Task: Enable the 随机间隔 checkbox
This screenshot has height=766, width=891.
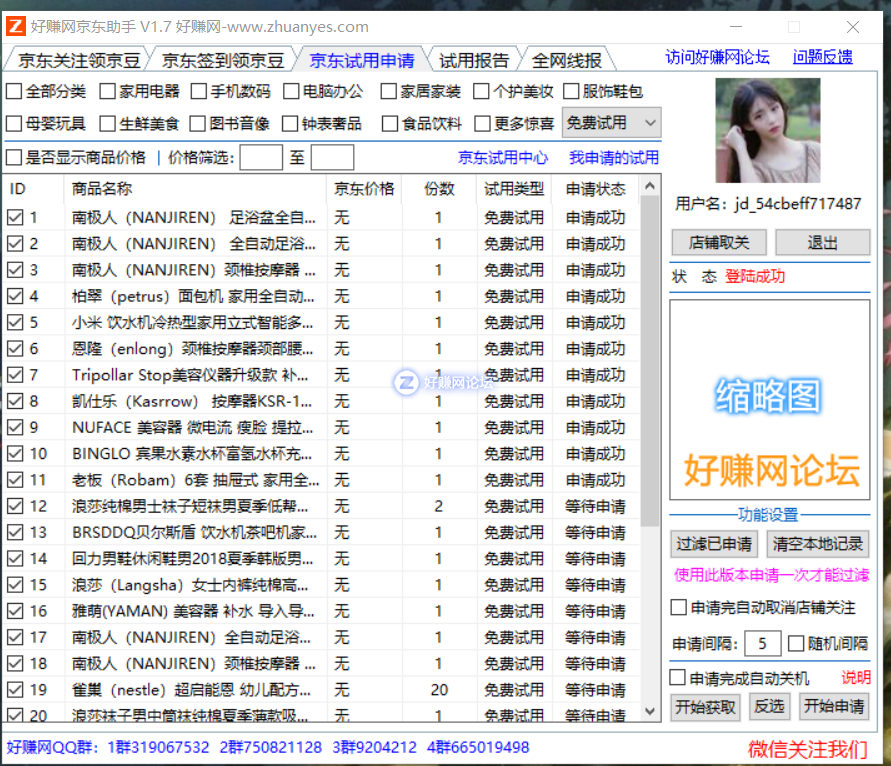Action: coord(796,643)
